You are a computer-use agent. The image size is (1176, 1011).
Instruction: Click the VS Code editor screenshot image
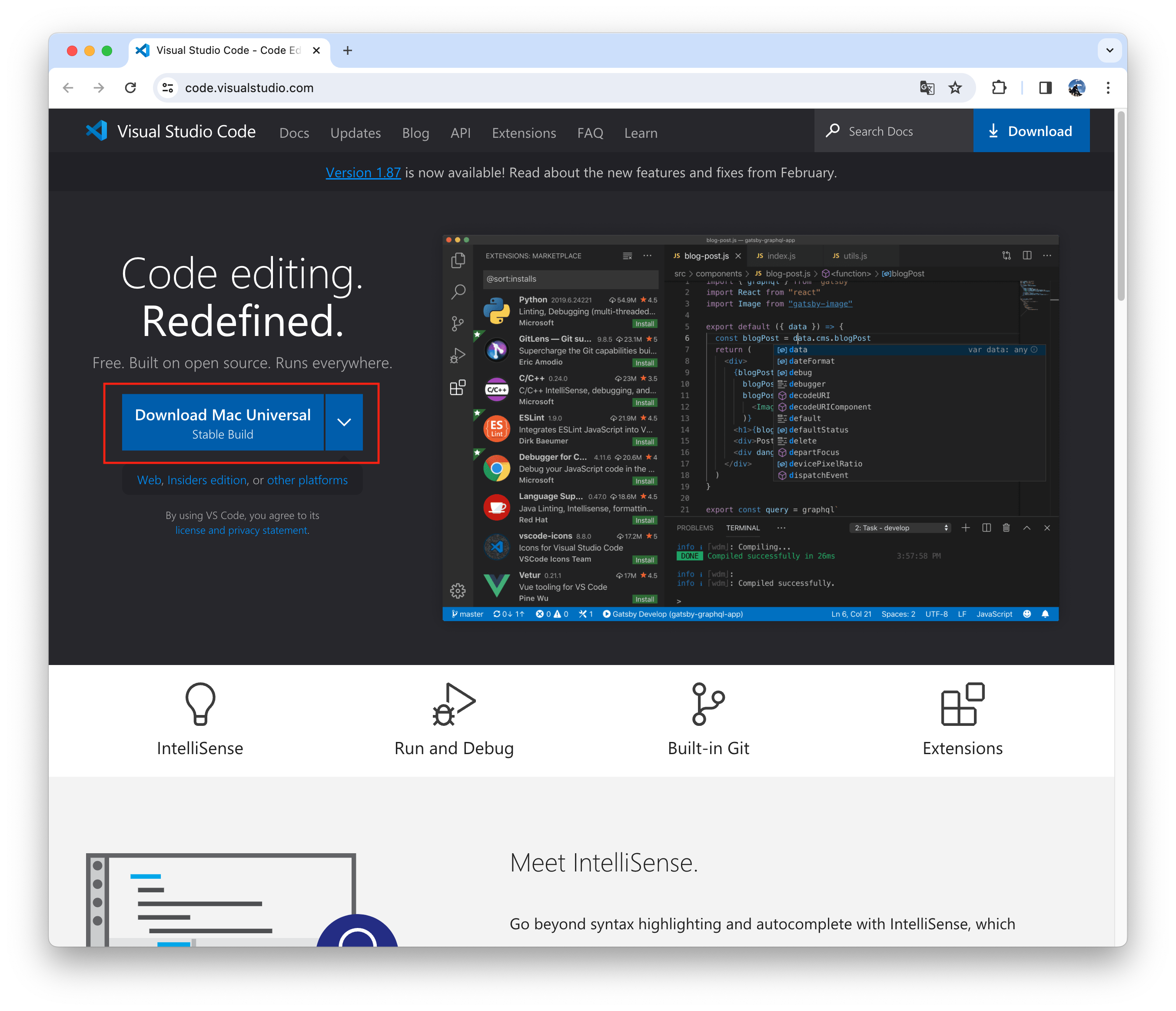coord(751,428)
